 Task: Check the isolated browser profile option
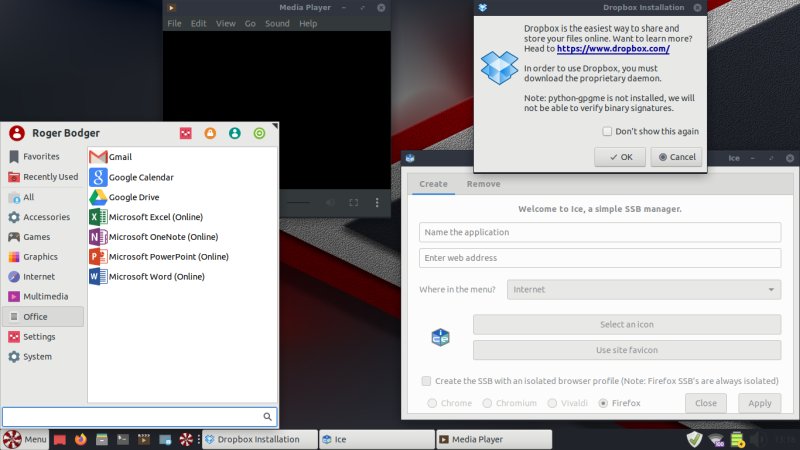427,381
